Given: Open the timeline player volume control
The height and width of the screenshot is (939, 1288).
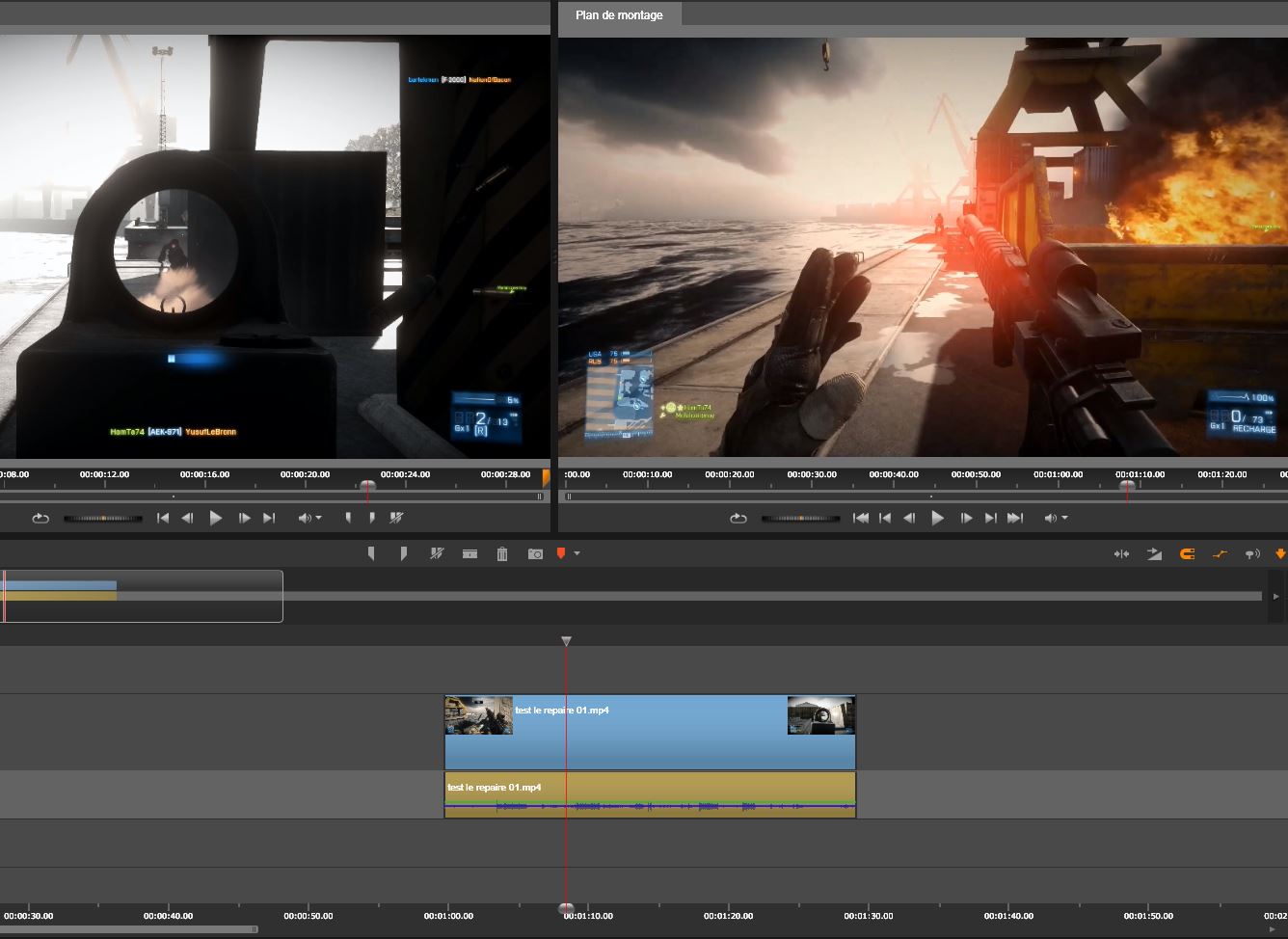Looking at the screenshot, I should [x=1051, y=518].
